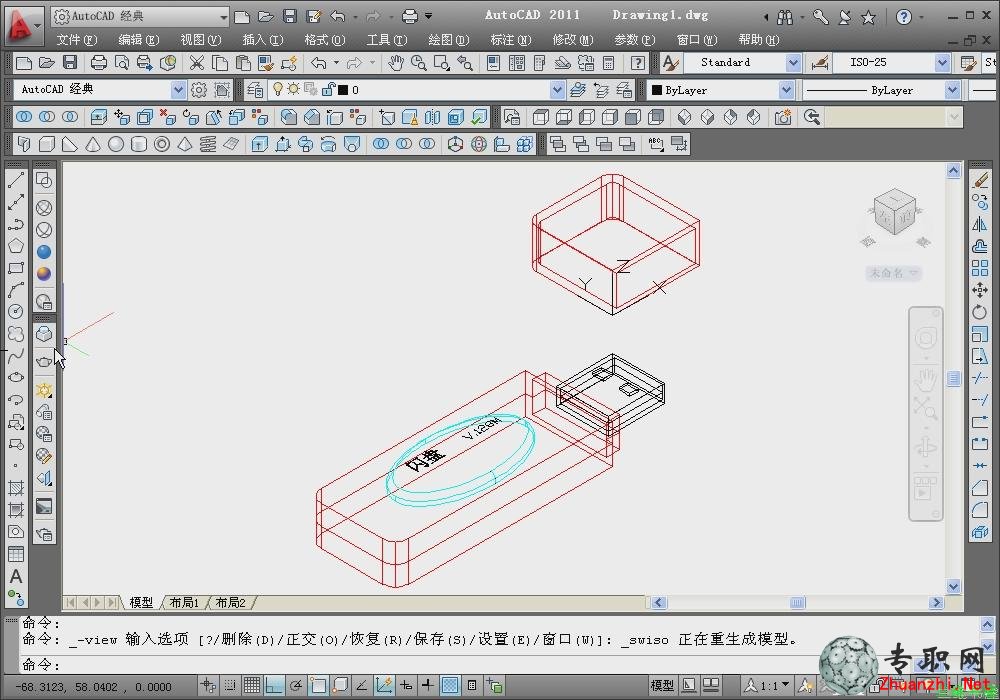Open the 视图(V) menu
Viewport: 1000px width, 700px height.
pos(200,40)
